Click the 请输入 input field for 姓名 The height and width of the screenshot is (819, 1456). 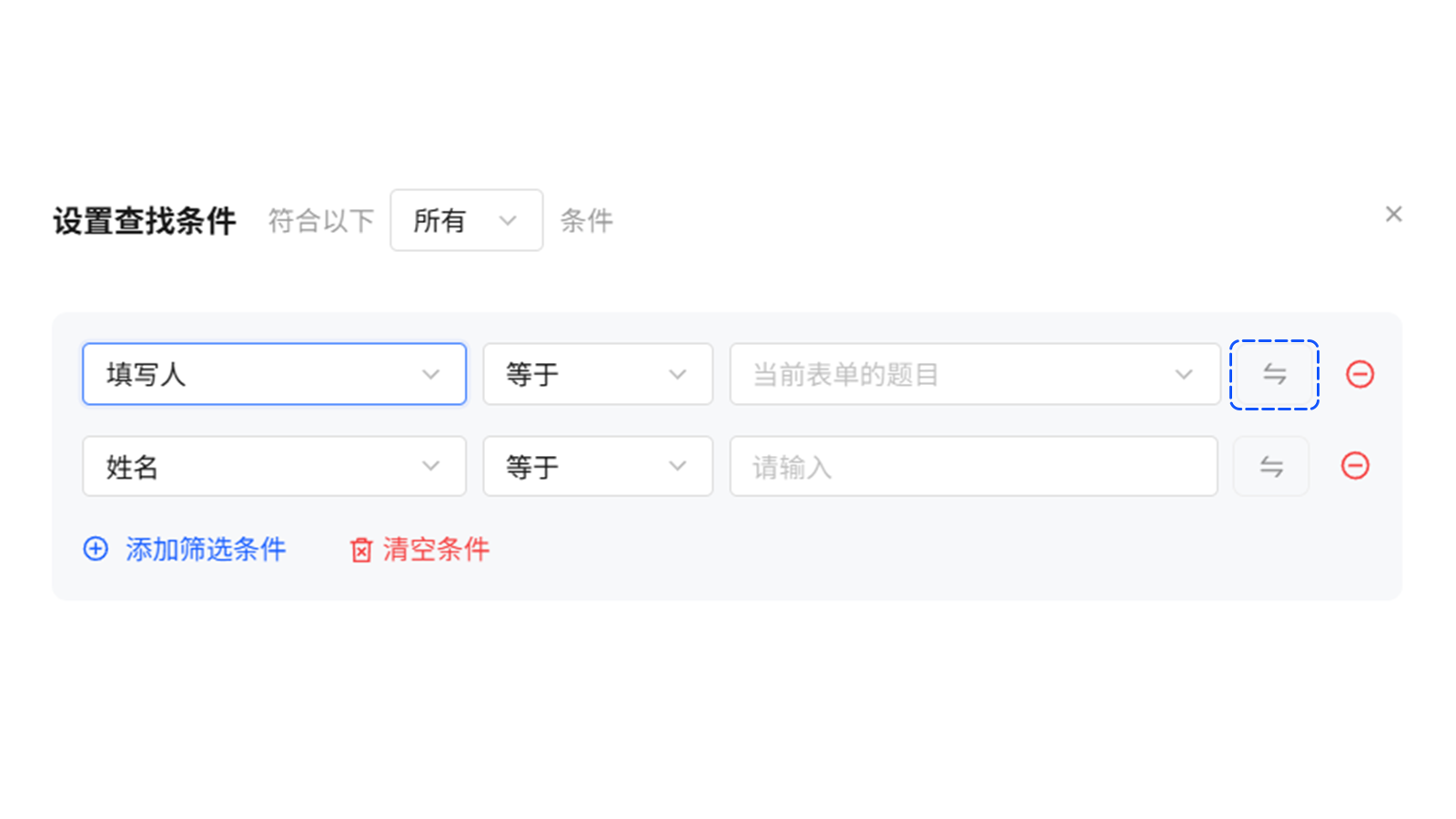974,466
